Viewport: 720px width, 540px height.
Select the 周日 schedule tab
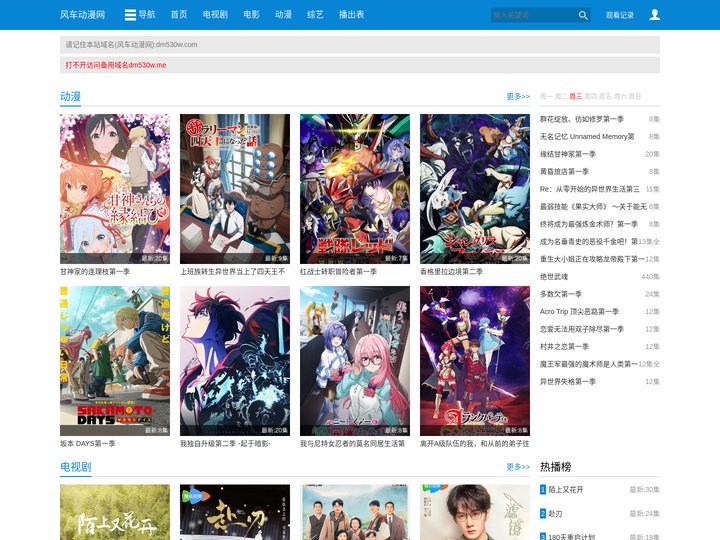tap(635, 96)
